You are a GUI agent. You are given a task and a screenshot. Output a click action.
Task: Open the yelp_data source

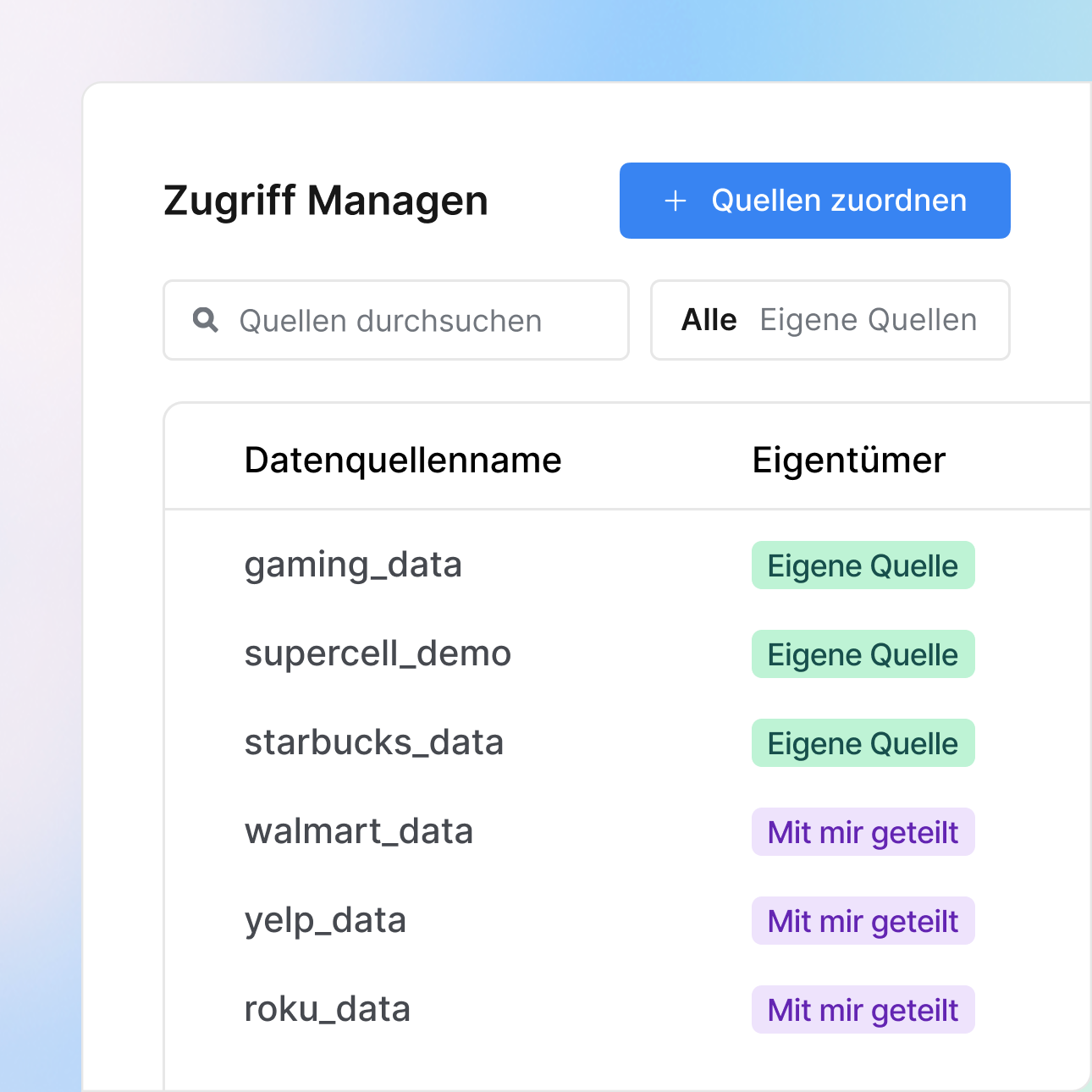325,920
